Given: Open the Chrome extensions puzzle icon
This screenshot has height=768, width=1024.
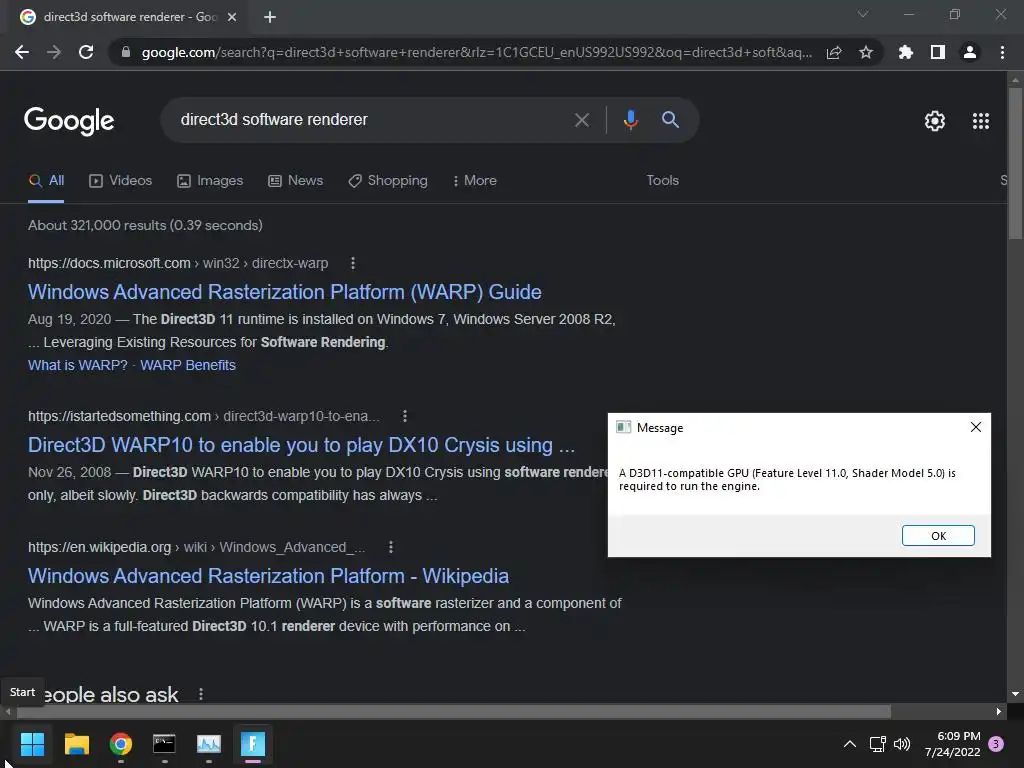Looking at the screenshot, I should pyautogui.click(x=906, y=52).
